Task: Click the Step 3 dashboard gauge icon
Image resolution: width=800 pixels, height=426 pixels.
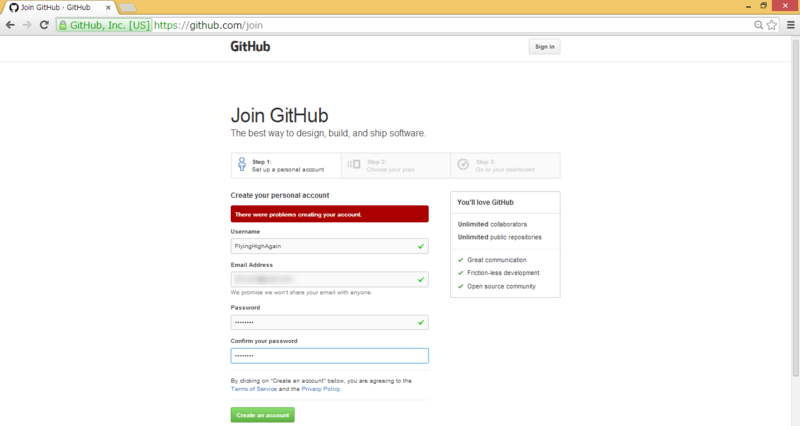Action: (x=463, y=164)
